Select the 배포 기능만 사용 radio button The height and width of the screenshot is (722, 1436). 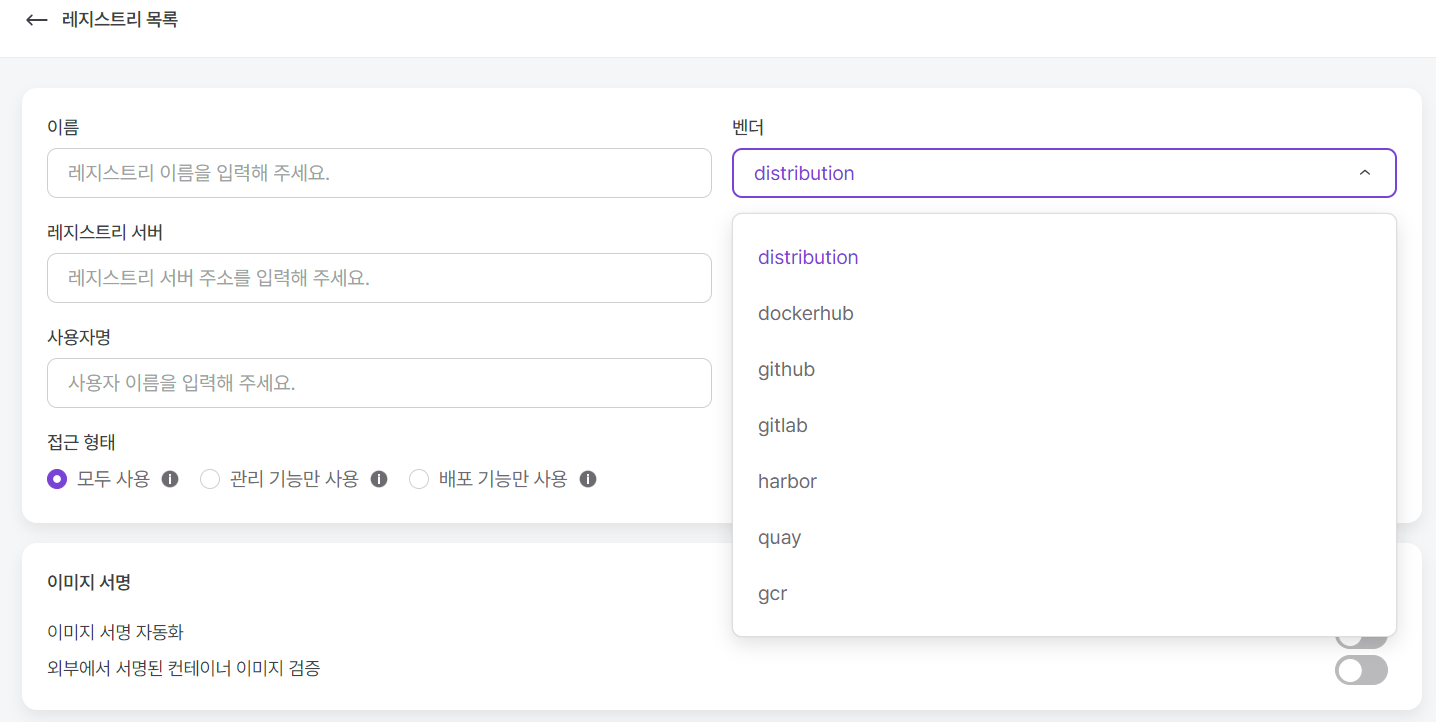(419, 479)
